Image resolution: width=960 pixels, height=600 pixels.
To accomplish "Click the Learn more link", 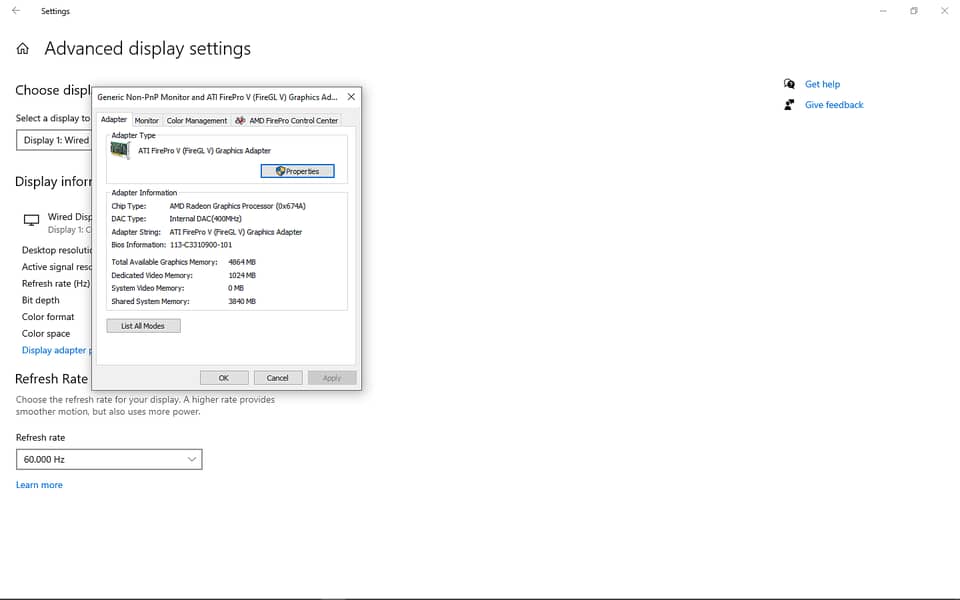I will [39, 485].
